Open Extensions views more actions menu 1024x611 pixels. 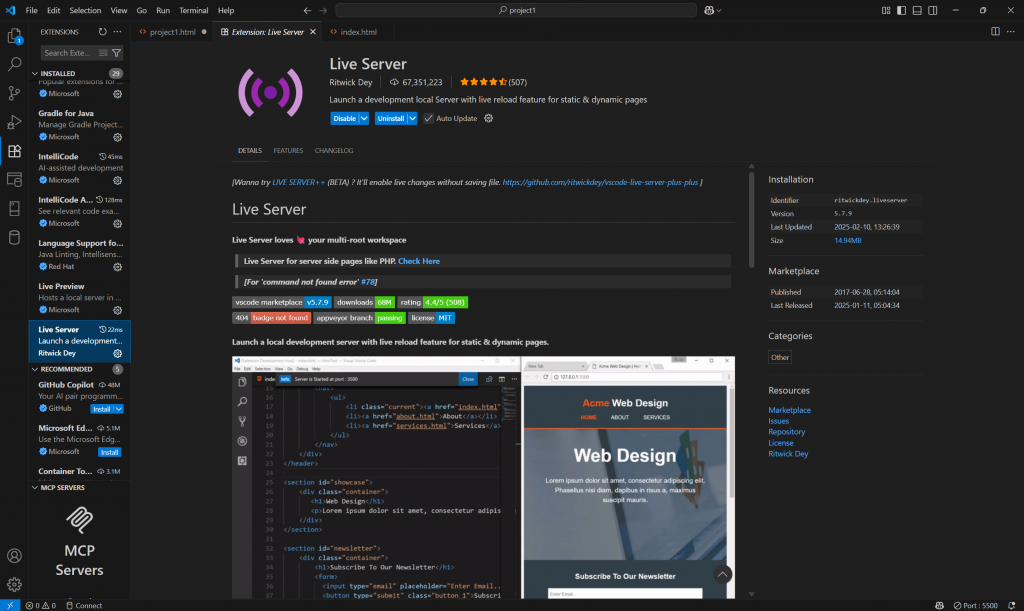click(118, 31)
